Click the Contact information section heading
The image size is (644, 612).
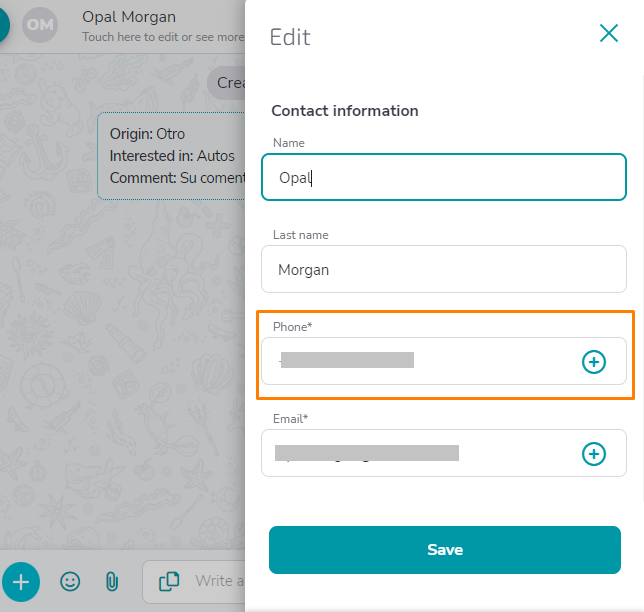[x=345, y=111]
